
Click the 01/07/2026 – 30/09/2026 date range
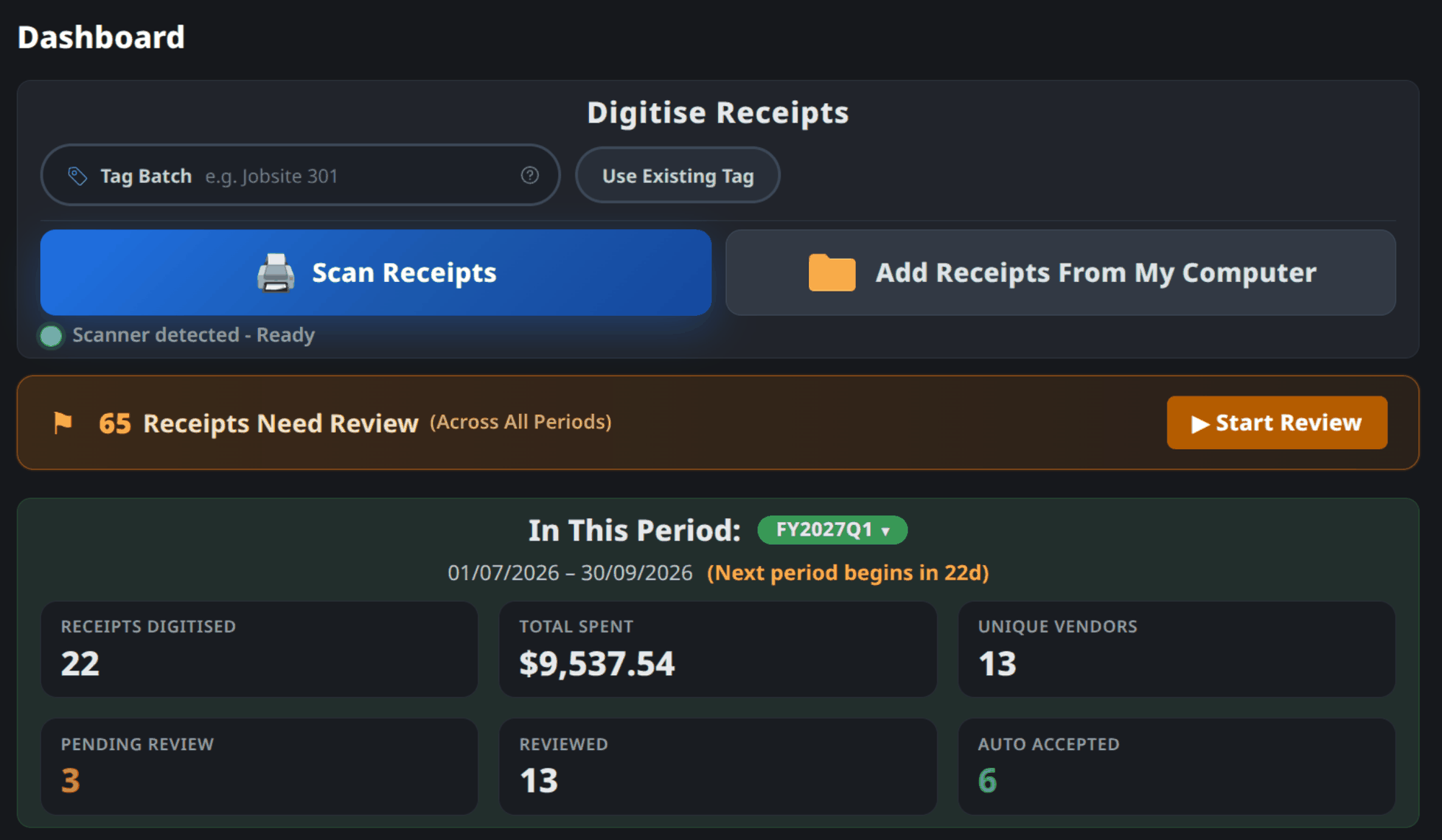tap(570, 572)
